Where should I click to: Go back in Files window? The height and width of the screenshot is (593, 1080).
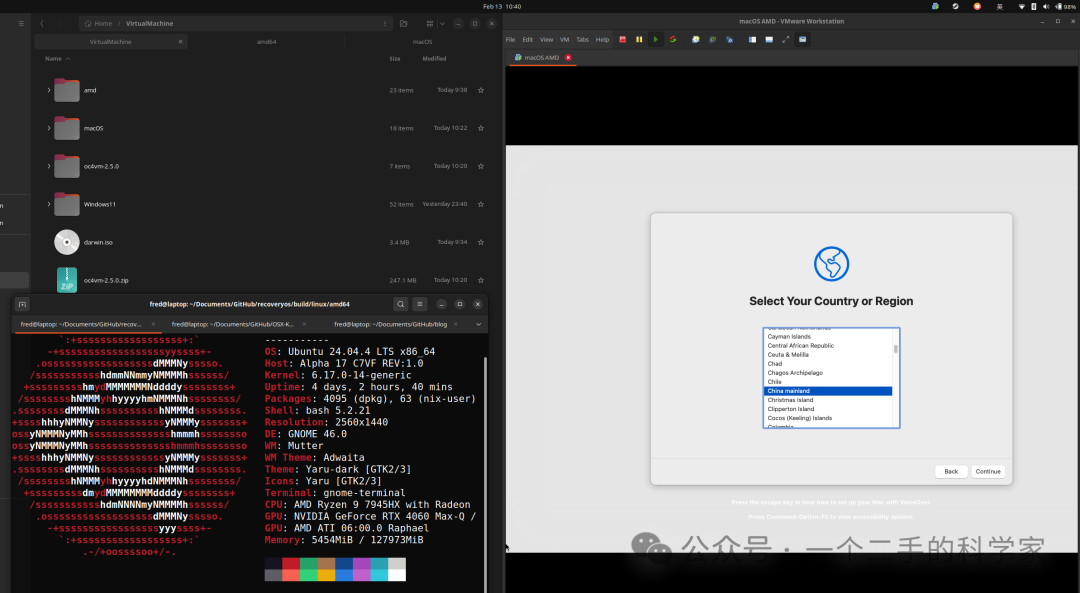(42, 23)
